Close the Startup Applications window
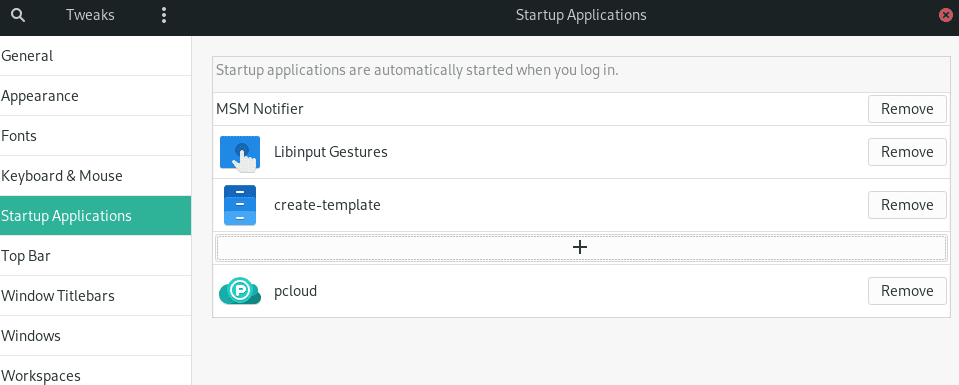This screenshot has height=385, width=959. pyautogui.click(x=946, y=15)
